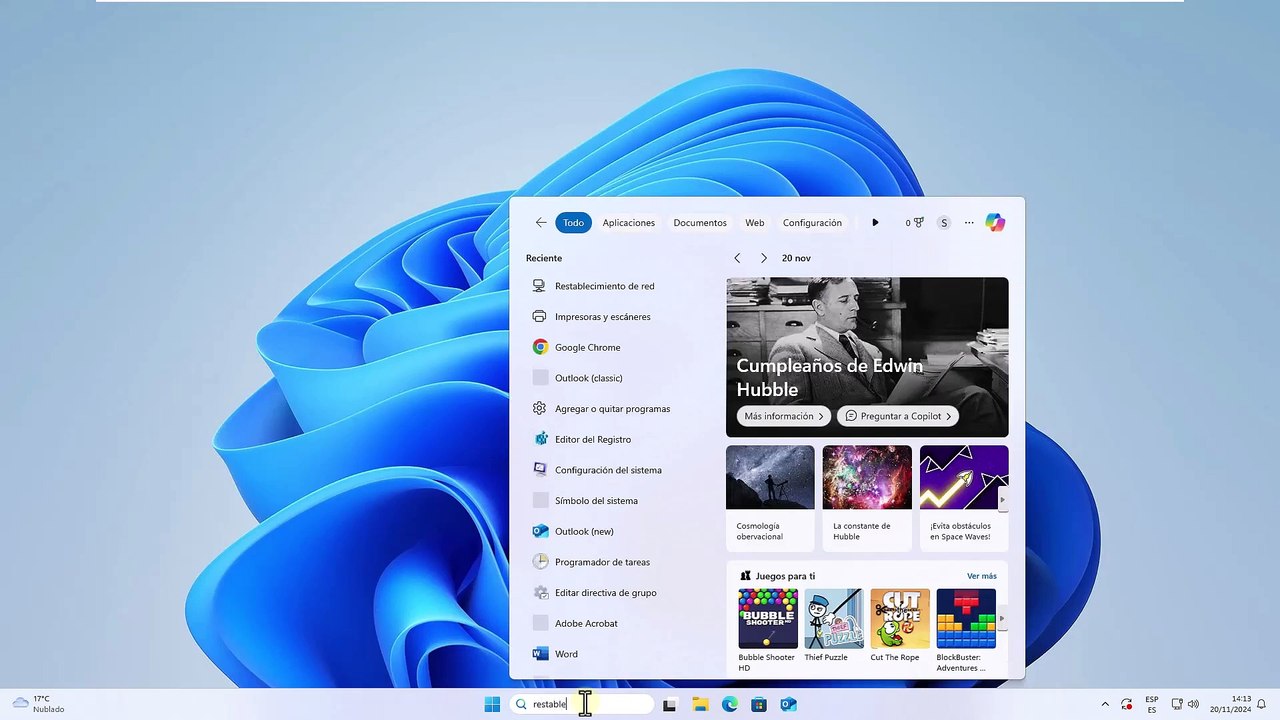Expand hidden system tray icons chevron
This screenshot has width=1280, height=720.
click(1105, 704)
